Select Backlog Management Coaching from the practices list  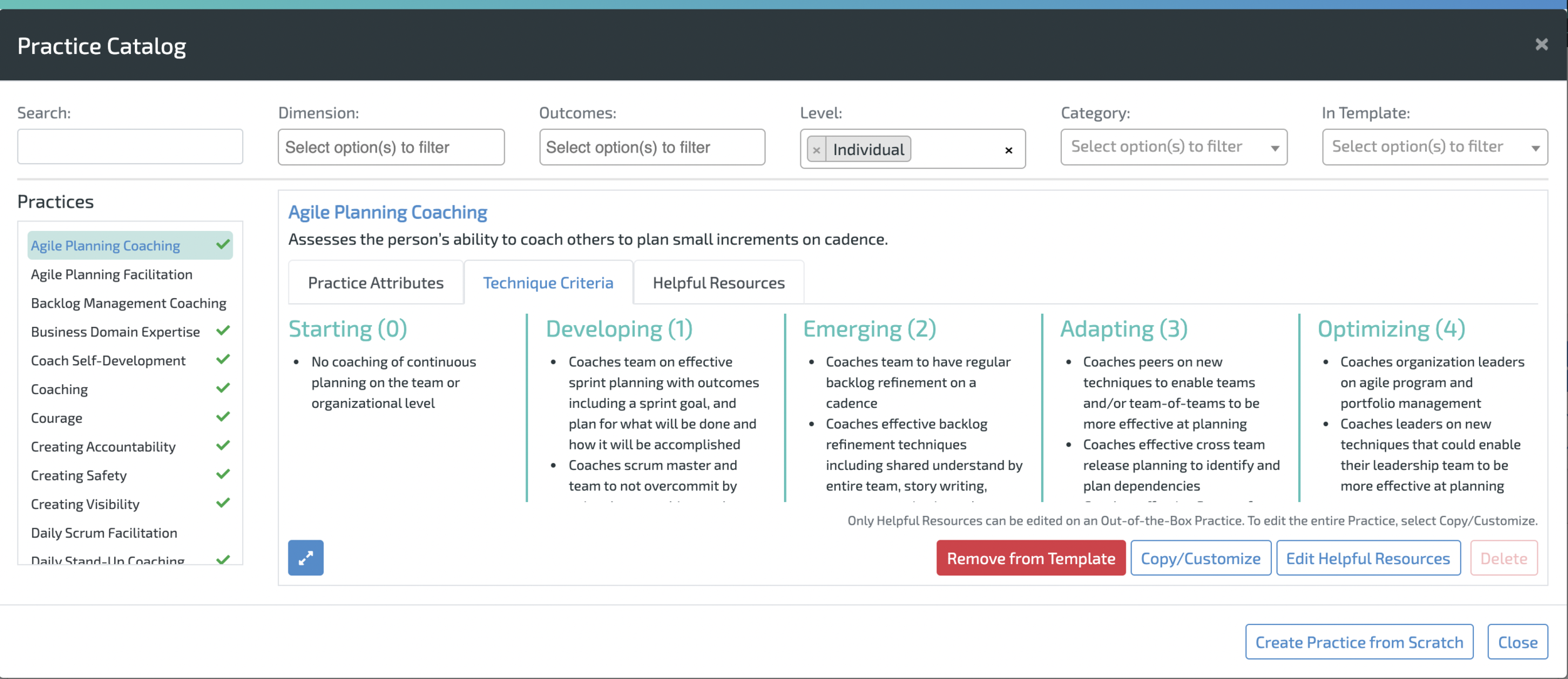coord(129,302)
